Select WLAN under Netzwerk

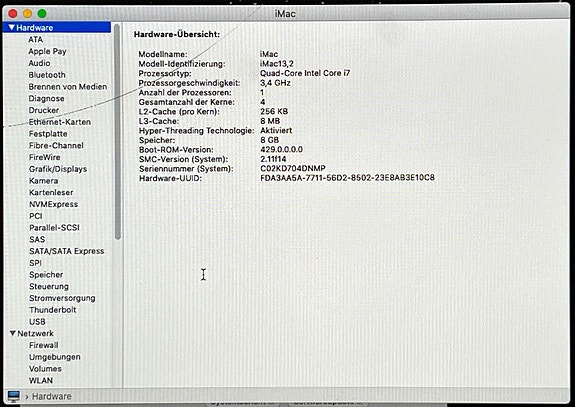click(x=41, y=380)
